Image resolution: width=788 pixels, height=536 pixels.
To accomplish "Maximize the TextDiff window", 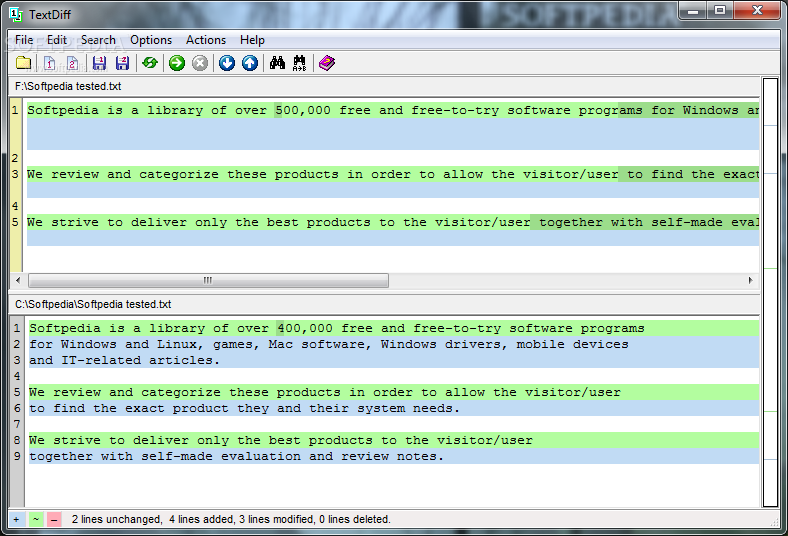I will (720, 10).
